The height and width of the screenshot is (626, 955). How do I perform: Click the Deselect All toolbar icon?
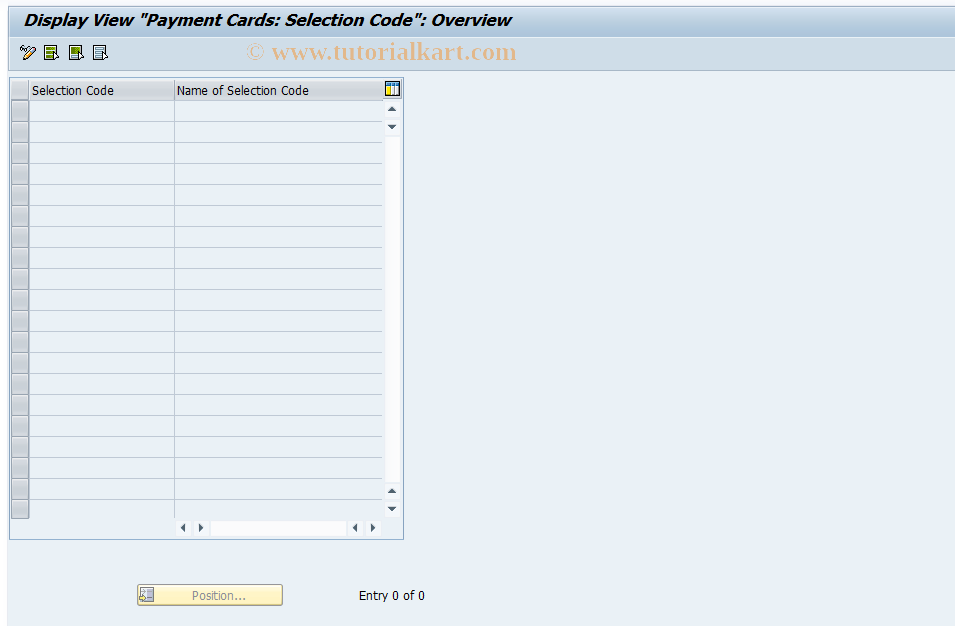tap(100, 53)
